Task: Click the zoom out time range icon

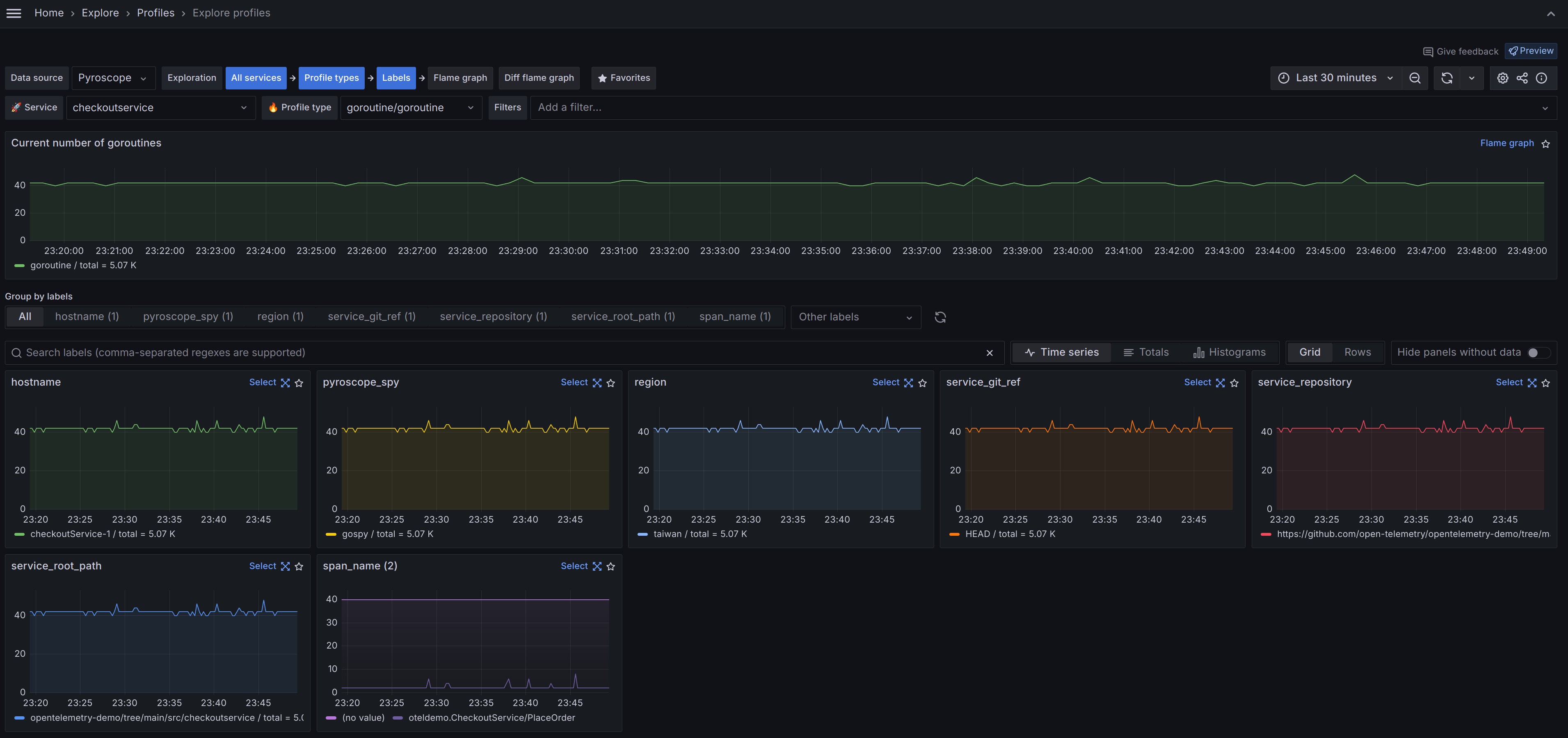Action: pyautogui.click(x=1415, y=78)
